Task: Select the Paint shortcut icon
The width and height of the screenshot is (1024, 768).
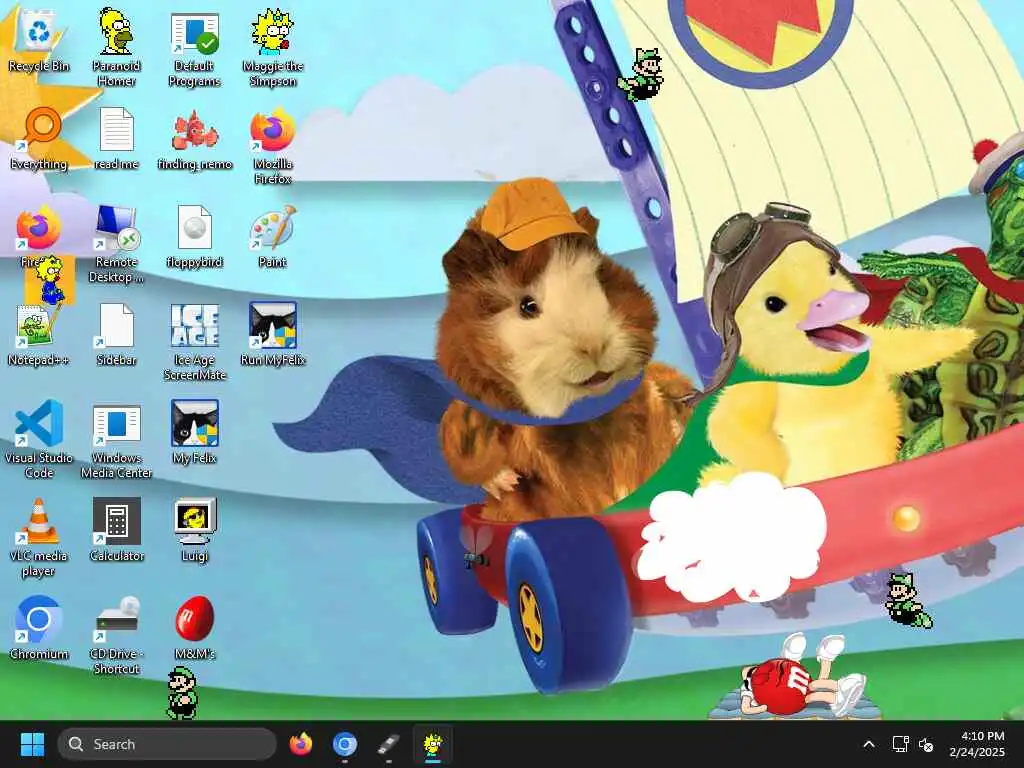Action: [273, 236]
